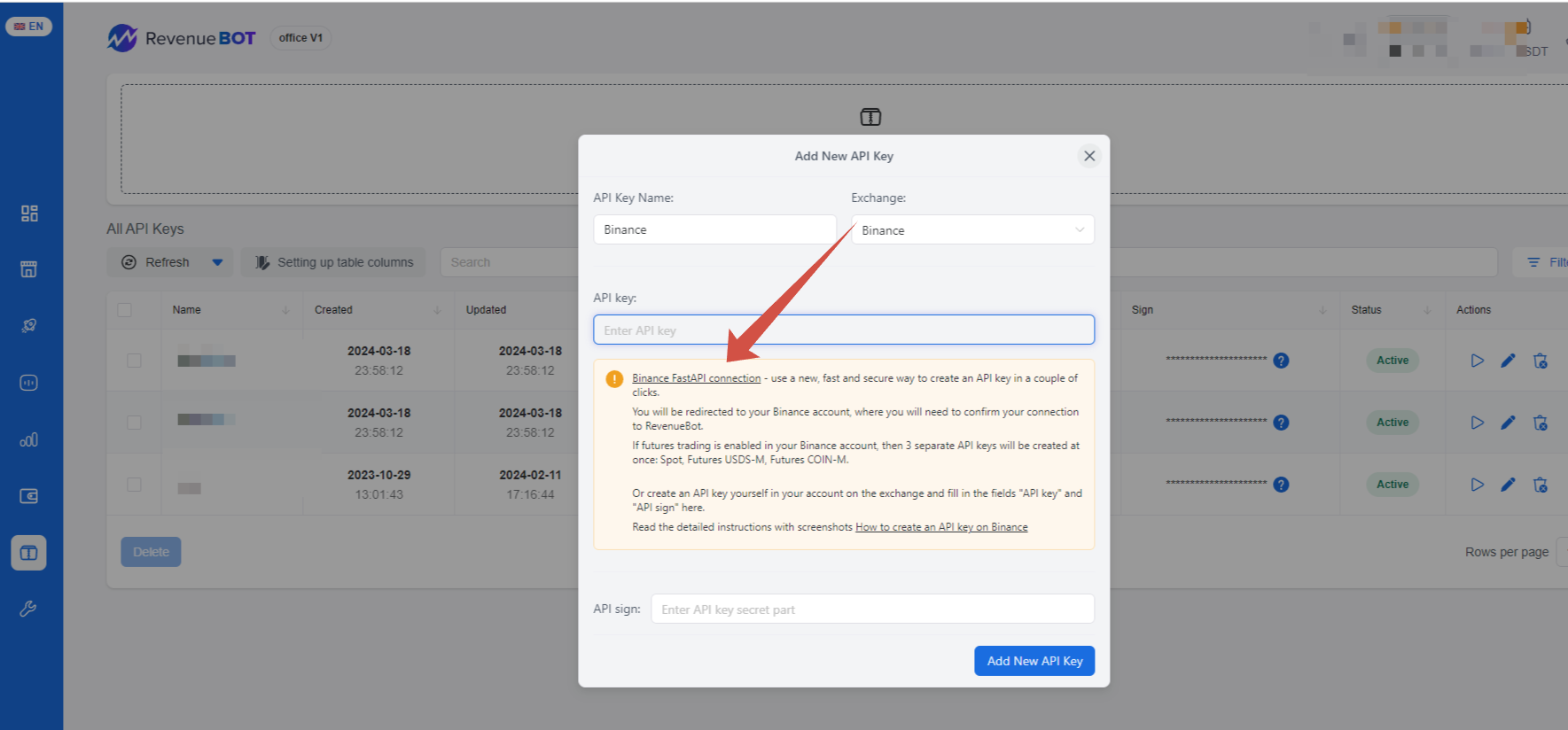The image size is (1568, 730).
Task: Click the edit pencil icon in second row
Action: click(1508, 423)
